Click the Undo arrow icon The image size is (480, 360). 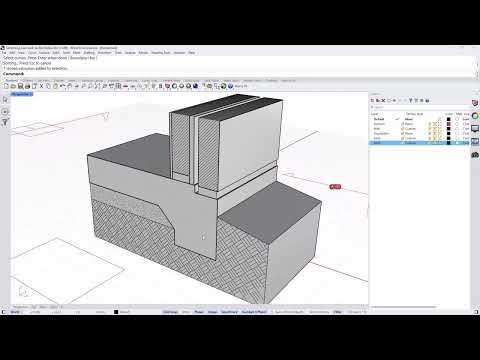coord(62,86)
